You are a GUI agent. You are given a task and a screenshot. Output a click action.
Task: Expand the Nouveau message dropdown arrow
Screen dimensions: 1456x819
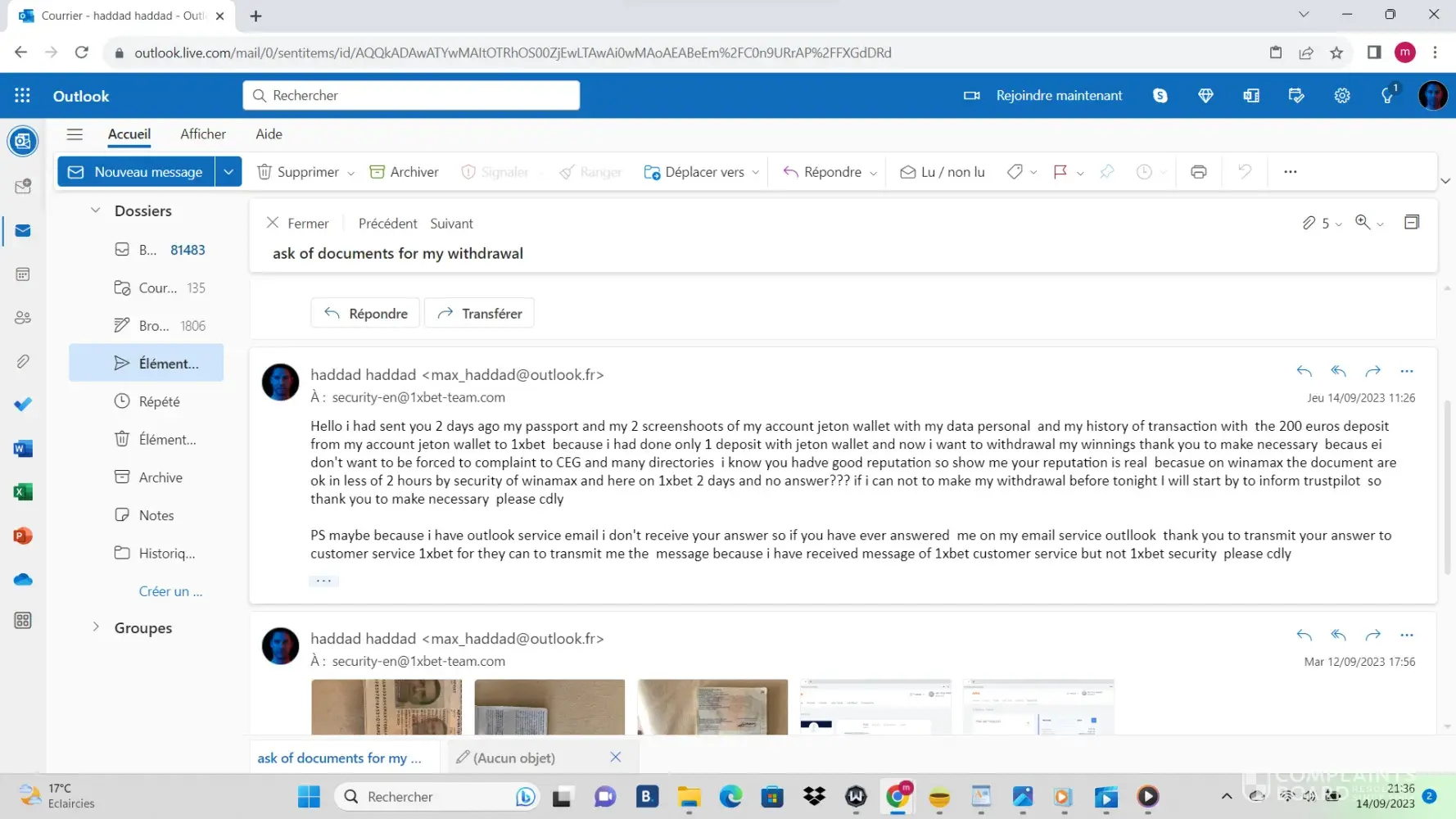228,172
